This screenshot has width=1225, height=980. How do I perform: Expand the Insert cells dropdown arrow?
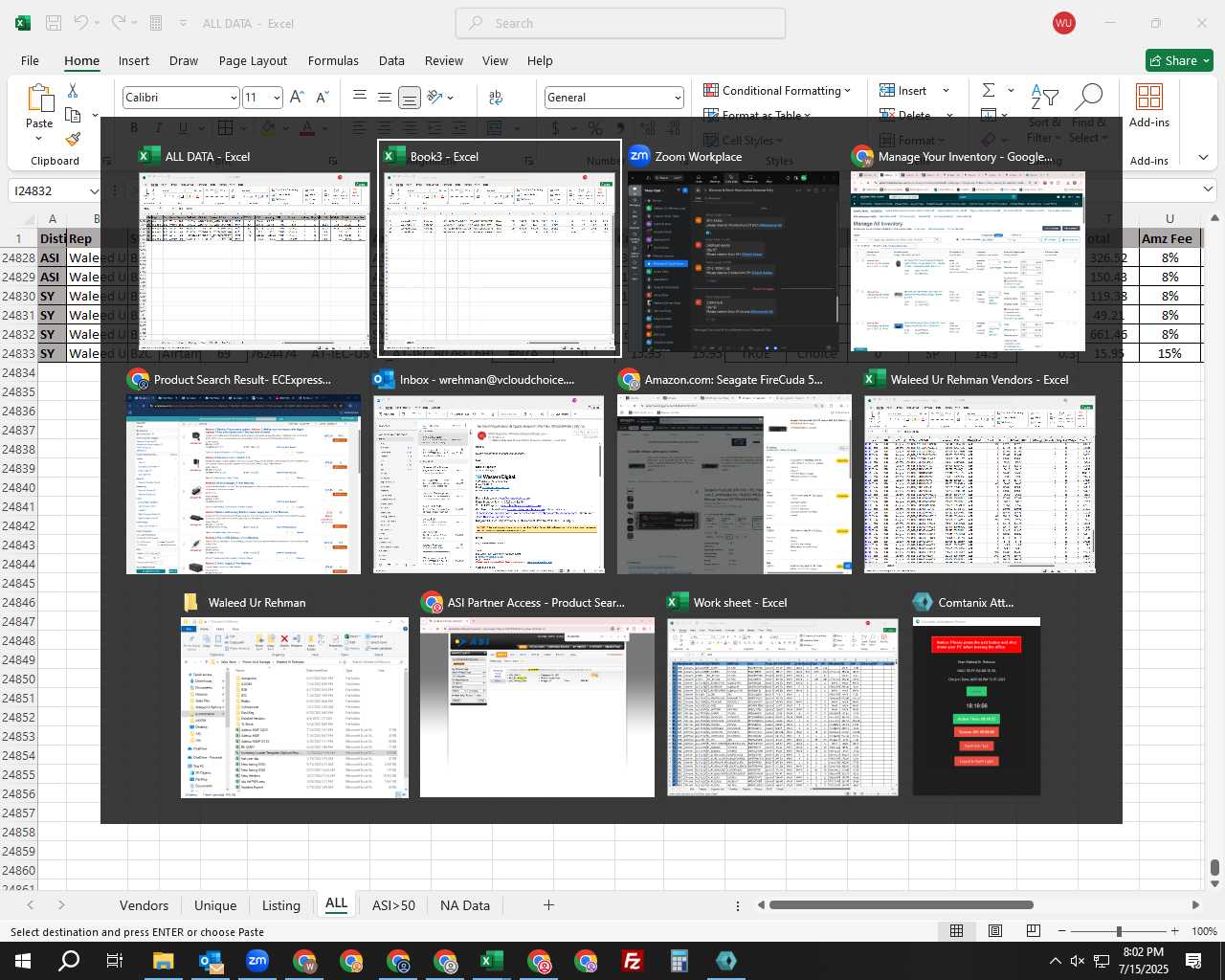coord(946,90)
